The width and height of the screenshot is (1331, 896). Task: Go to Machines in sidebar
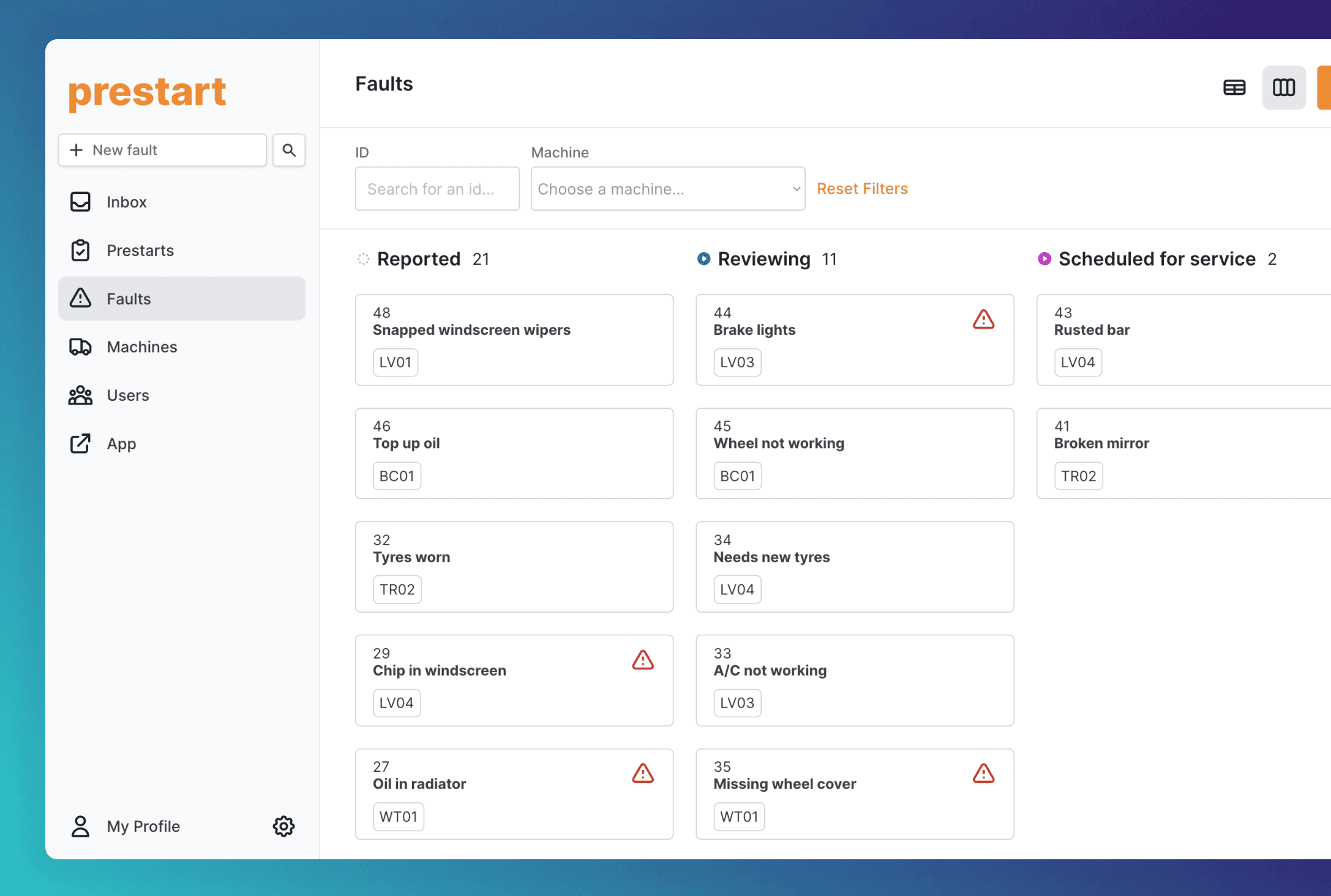click(x=141, y=347)
